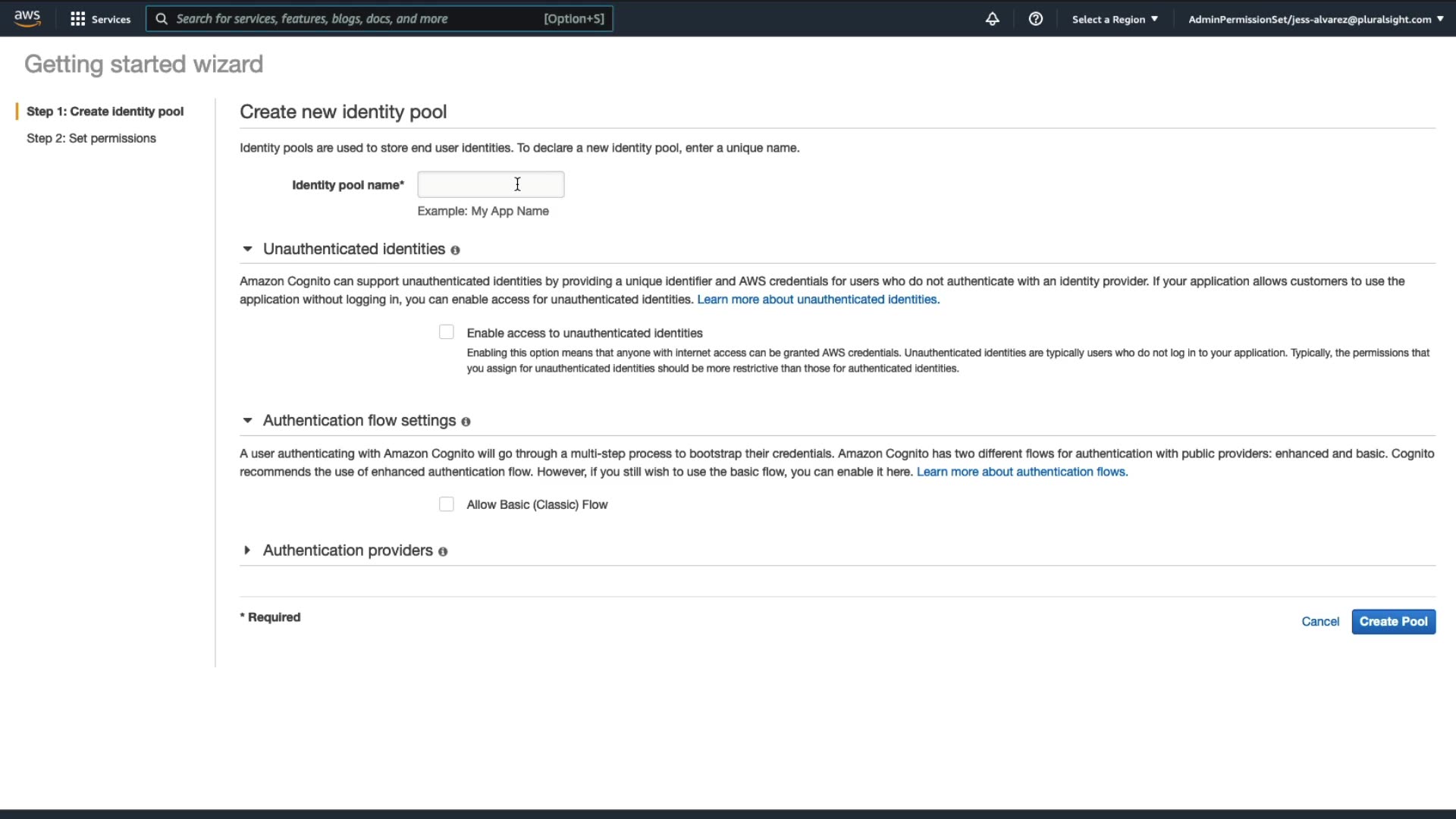Check Allow Basic (Classic) Flow

pos(447,504)
